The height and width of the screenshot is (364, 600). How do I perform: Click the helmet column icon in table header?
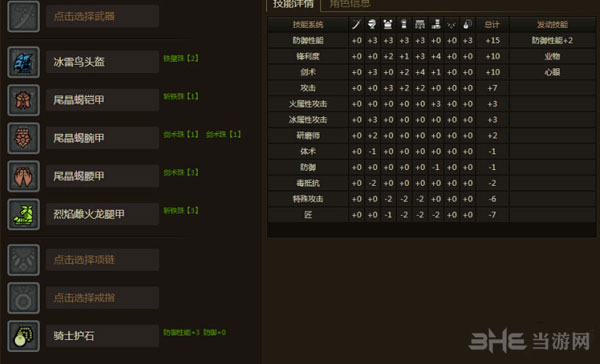372,24
